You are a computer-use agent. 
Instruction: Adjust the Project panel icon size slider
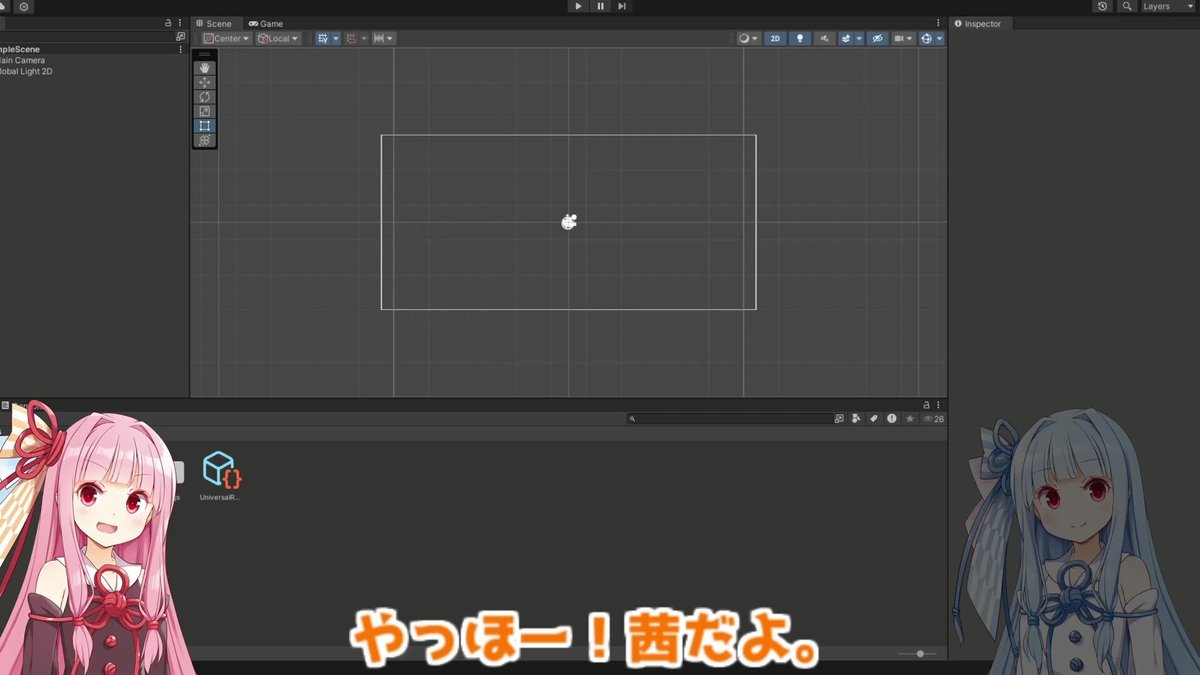[x=918, y=653]
